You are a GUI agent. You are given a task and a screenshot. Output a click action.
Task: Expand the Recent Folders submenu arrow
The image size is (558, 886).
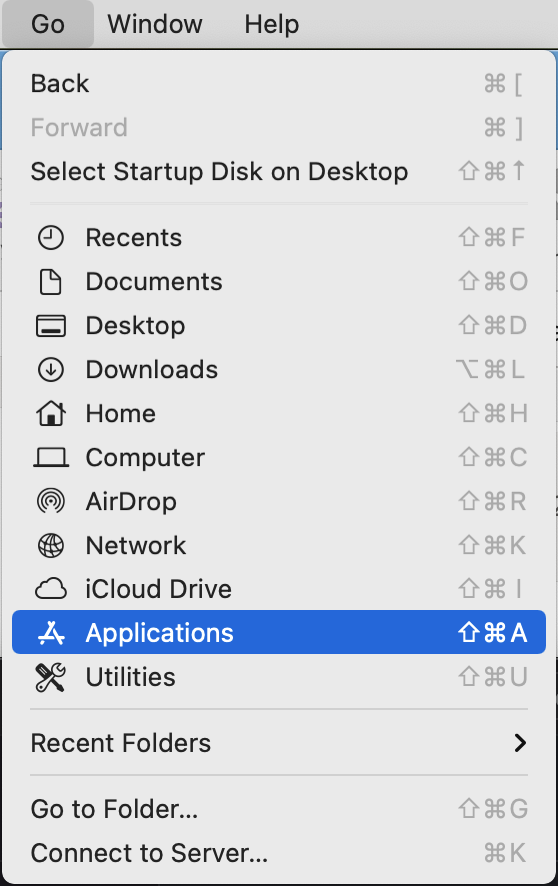520,743
